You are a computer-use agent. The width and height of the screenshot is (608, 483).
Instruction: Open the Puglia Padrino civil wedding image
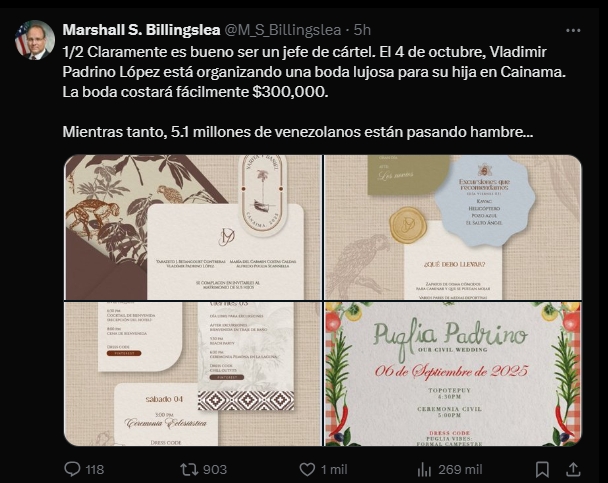tap(453, 374)
